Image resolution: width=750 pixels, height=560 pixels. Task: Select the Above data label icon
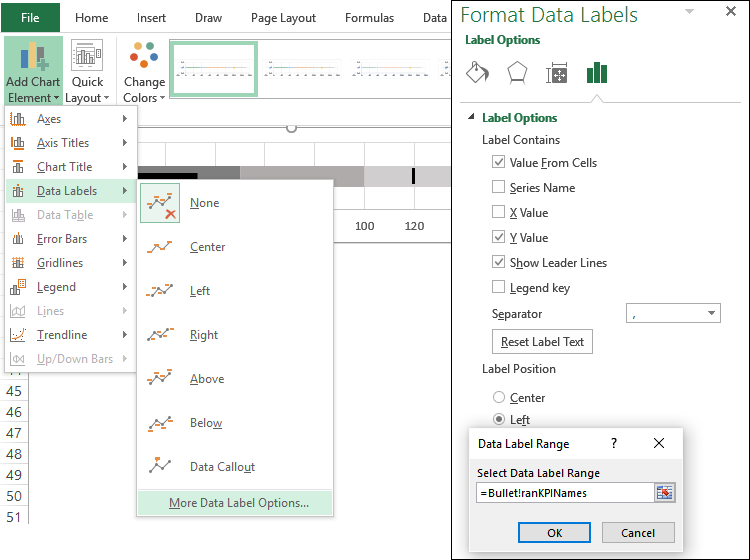coord(160,378)
